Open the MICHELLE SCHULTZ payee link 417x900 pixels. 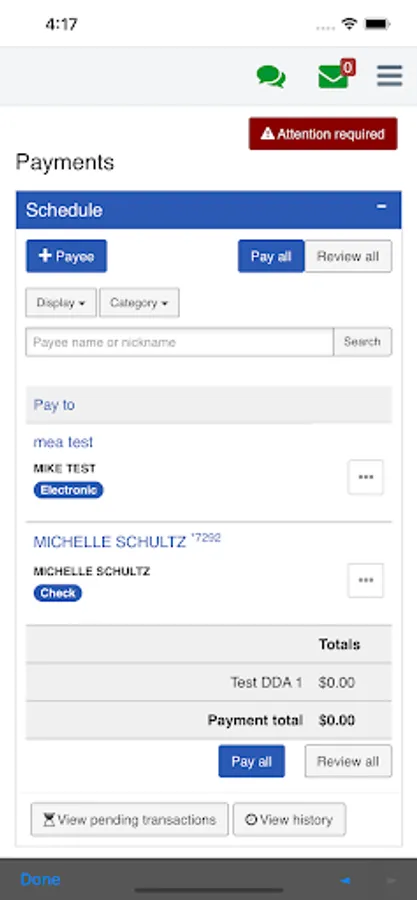(110, 542)
